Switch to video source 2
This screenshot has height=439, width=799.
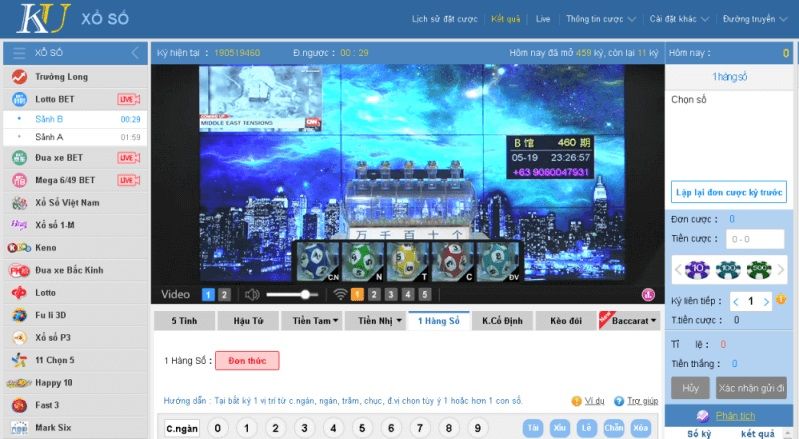click(x=224, y=294)
